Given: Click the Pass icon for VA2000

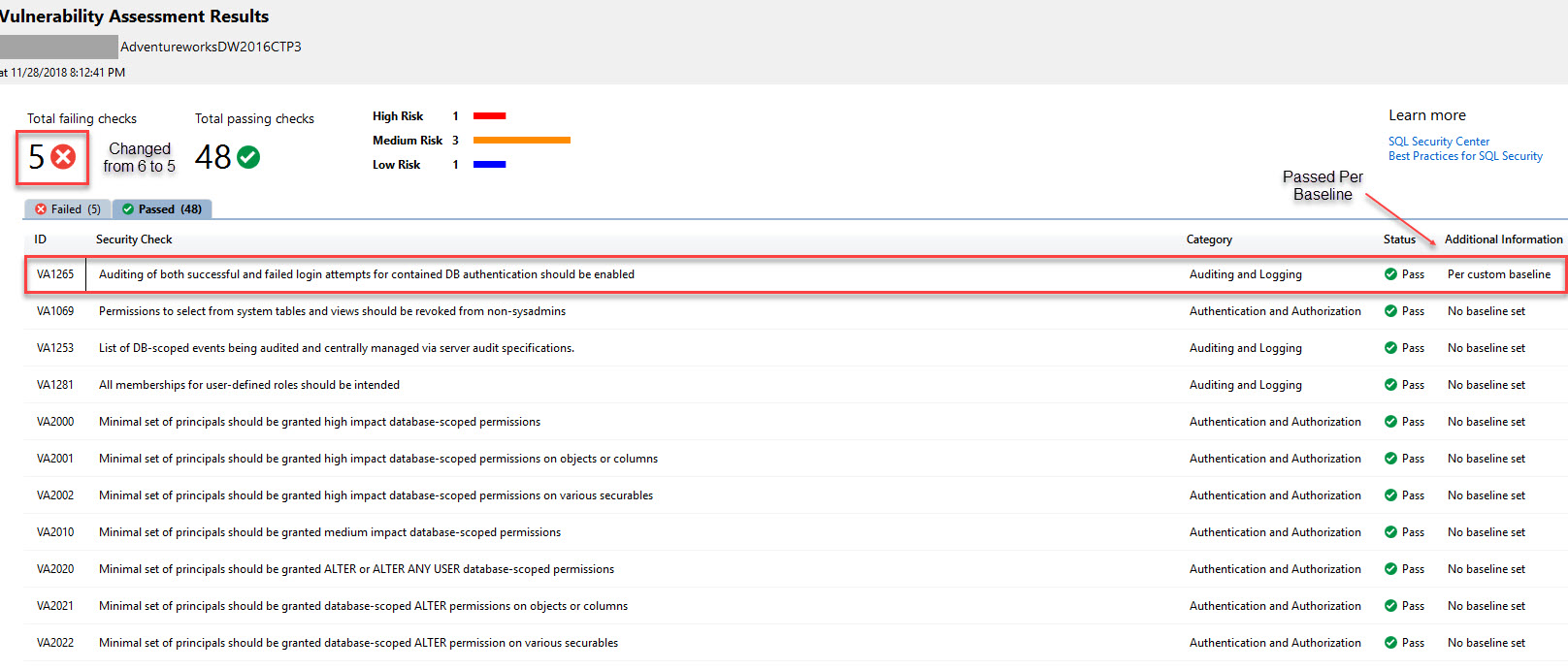Looking at the screenshot, I should tap(1390, 422).
